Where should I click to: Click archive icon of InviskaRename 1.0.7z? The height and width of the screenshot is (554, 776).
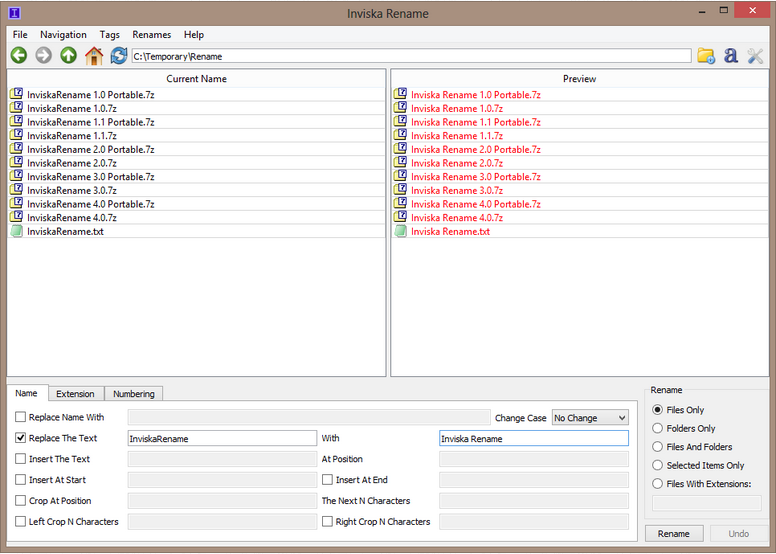16,107
